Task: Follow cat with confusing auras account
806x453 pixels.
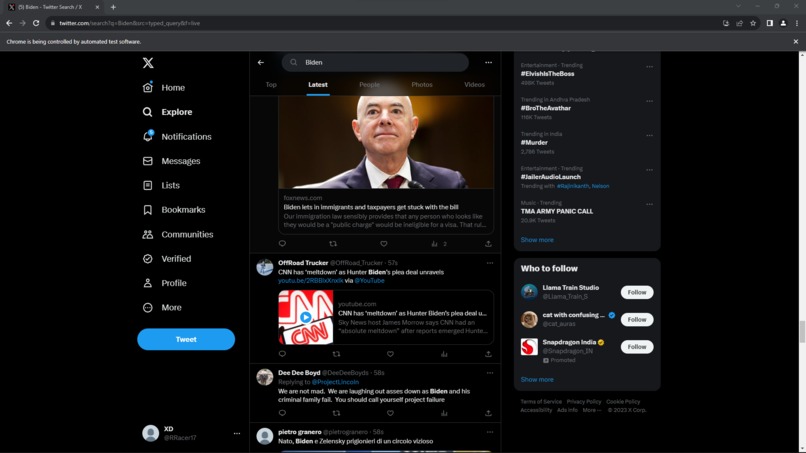Action: click(x=637, y=319)
